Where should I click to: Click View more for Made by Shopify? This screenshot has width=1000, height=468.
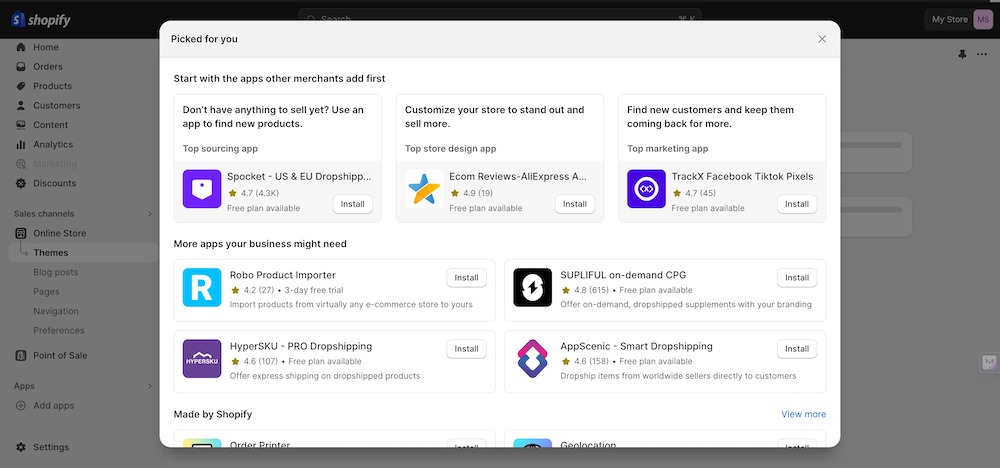[804, 414]
